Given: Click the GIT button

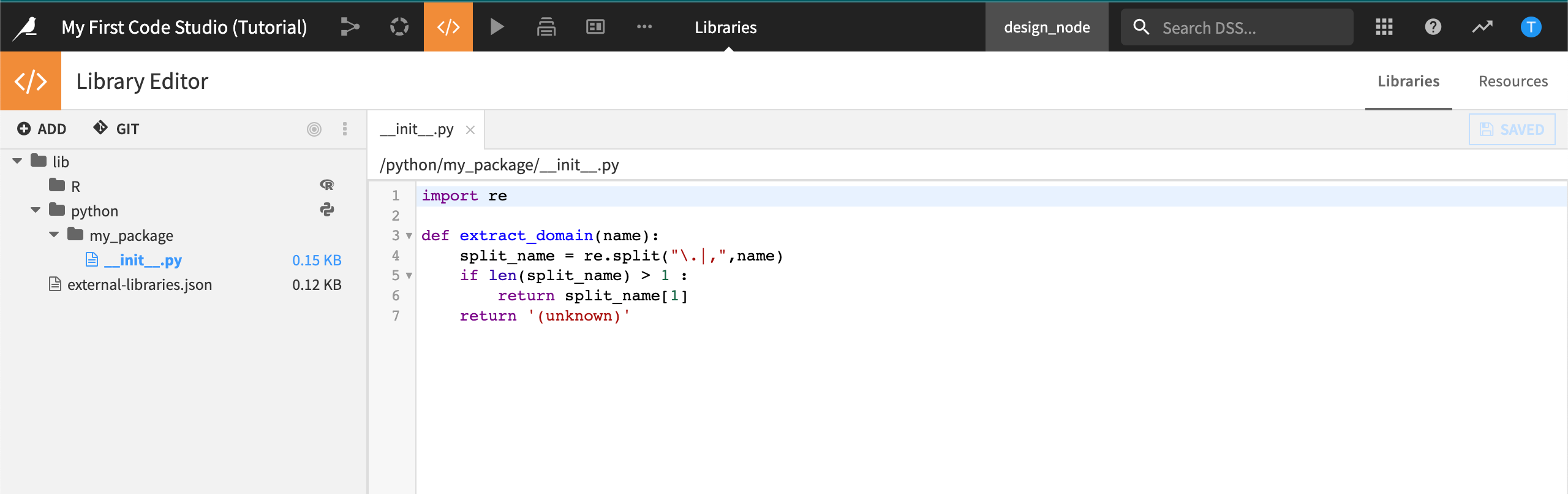Looking at the screenshot, I should pyautogui.click(x=116, y=129).
